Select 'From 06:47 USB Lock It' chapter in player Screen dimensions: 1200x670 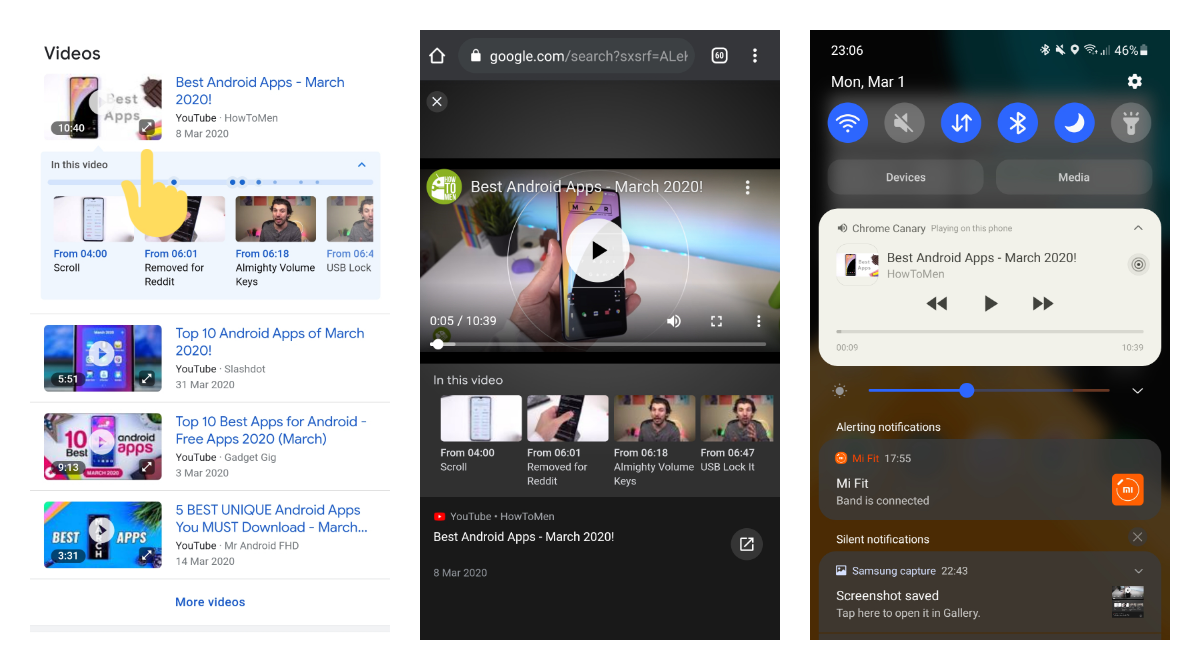(x=737, y=434)
